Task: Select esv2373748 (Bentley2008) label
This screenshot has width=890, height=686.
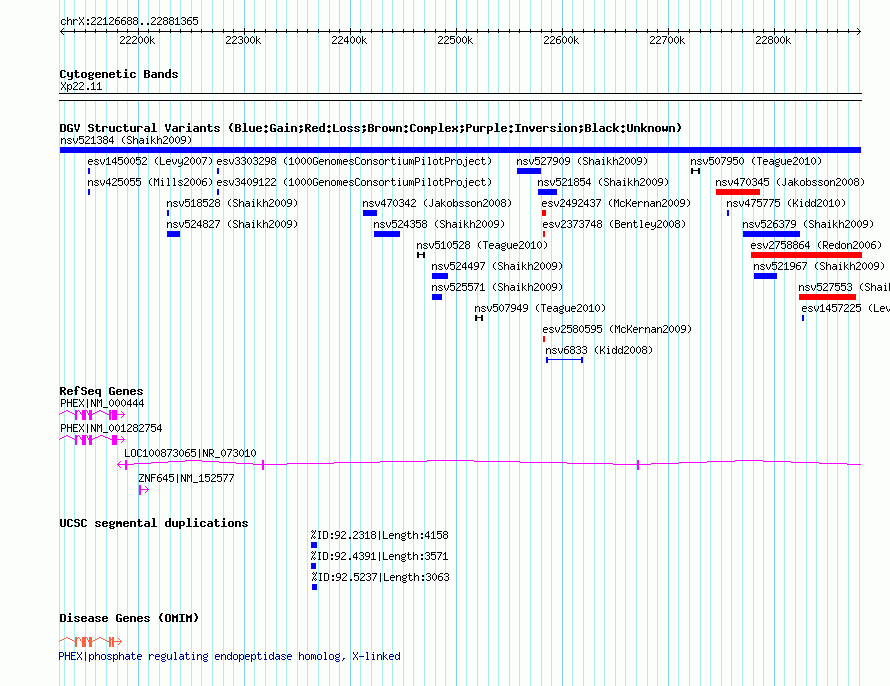Action: point(614,224)
